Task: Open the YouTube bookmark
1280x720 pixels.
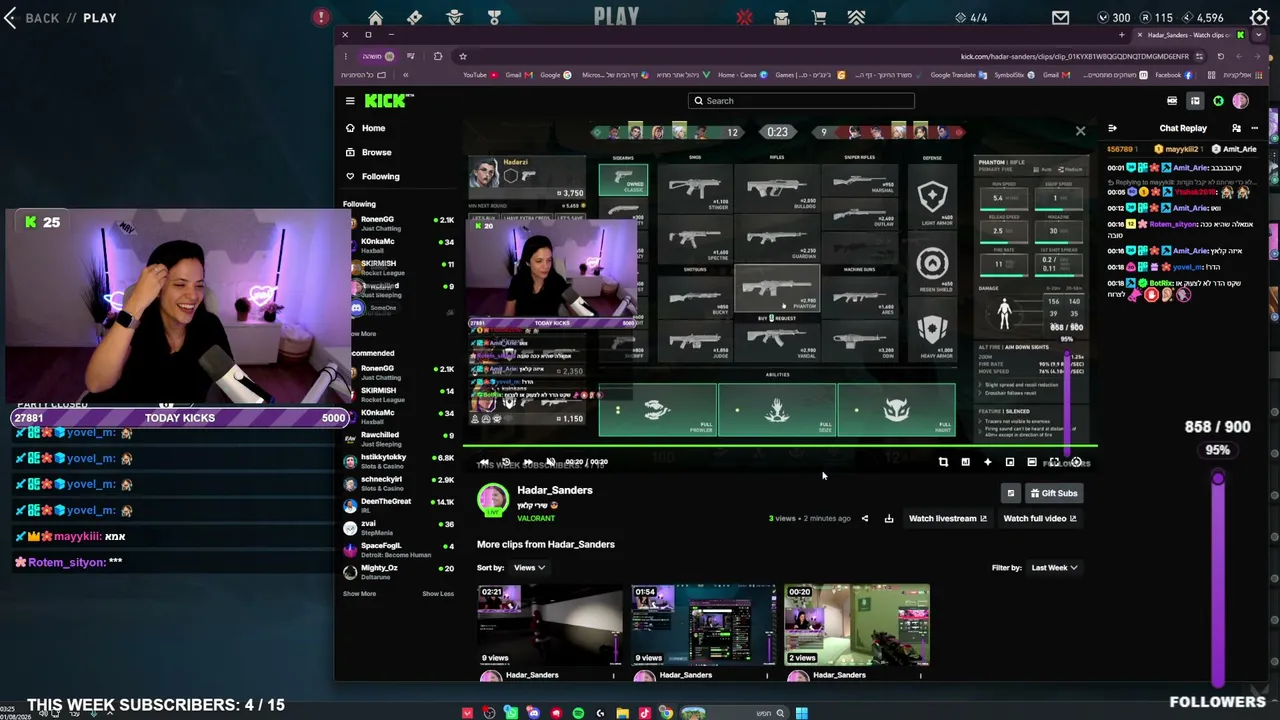Action: [480, 75]
